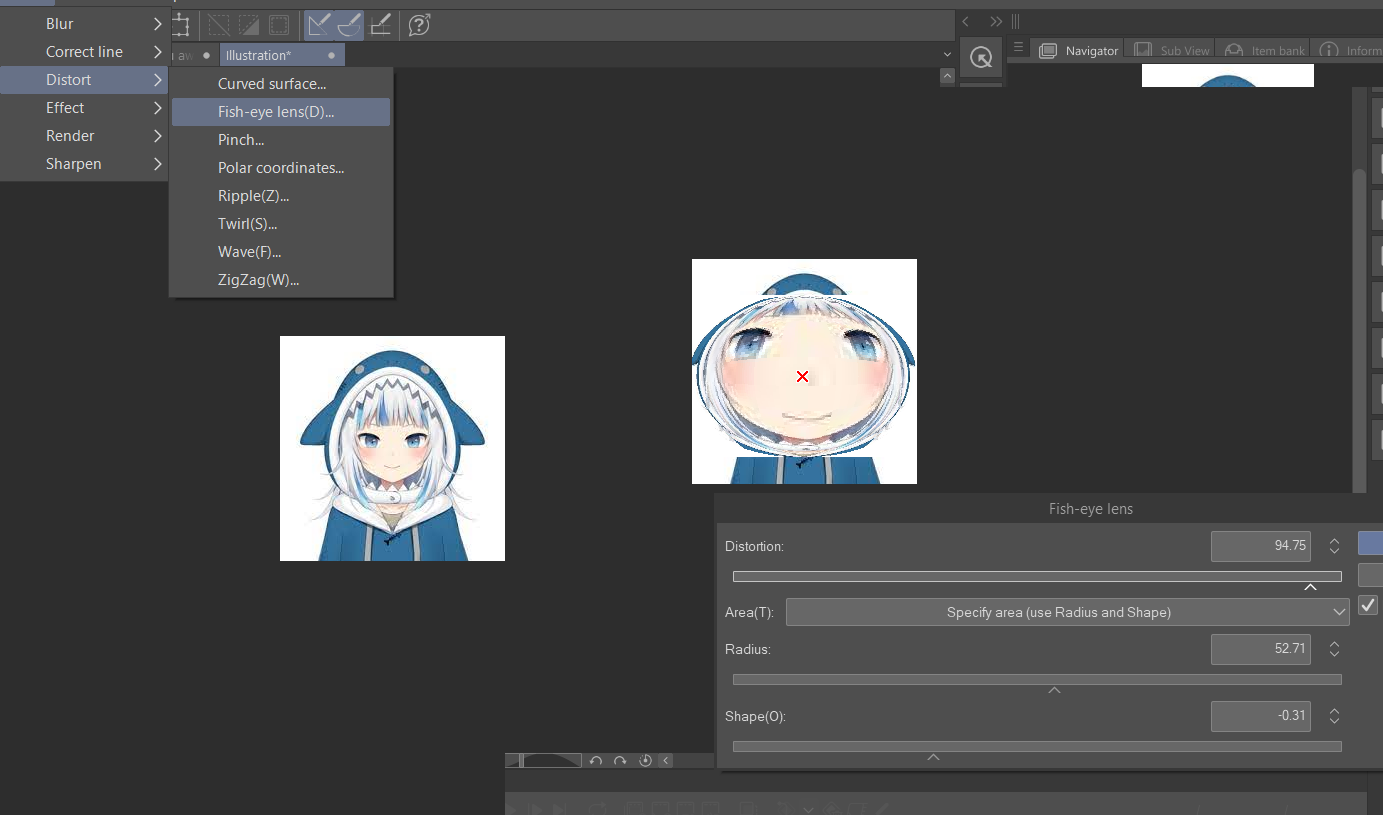1383x815 pixels.
Task: Click the Shape(O) value input field
Action: click(1260, 716)
